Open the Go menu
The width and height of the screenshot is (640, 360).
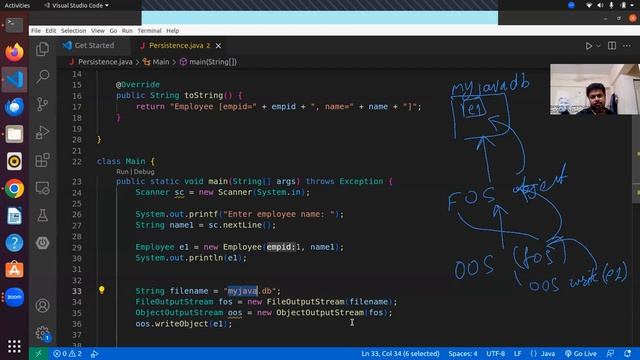tap(113, 31)
